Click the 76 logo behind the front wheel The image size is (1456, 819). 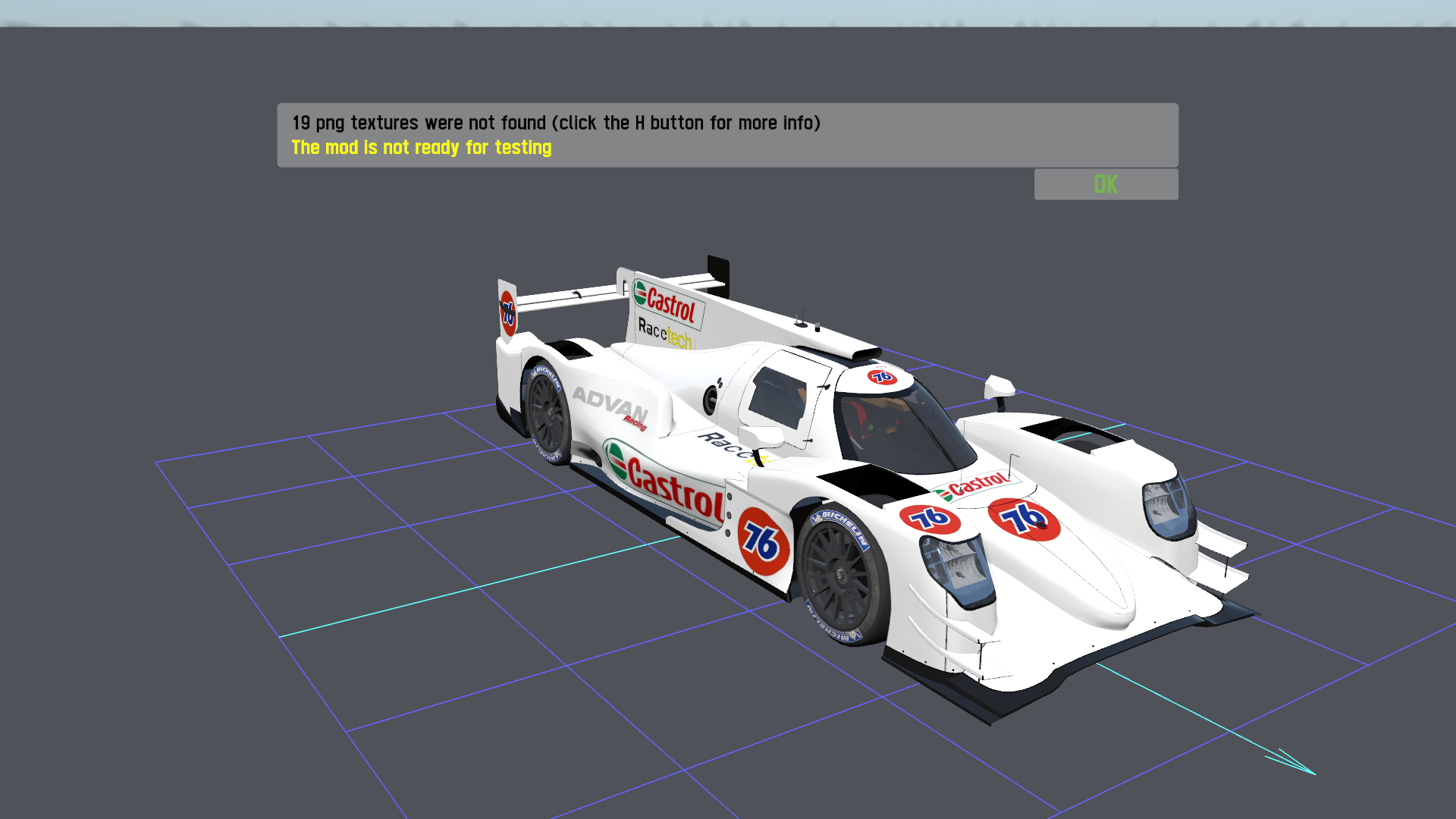click(x=762, y=541)
